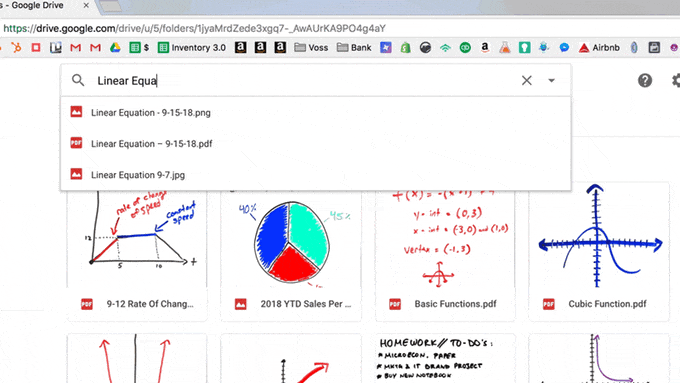
Task: Click inside the Linear Equa search field
Action: [304, 81]
